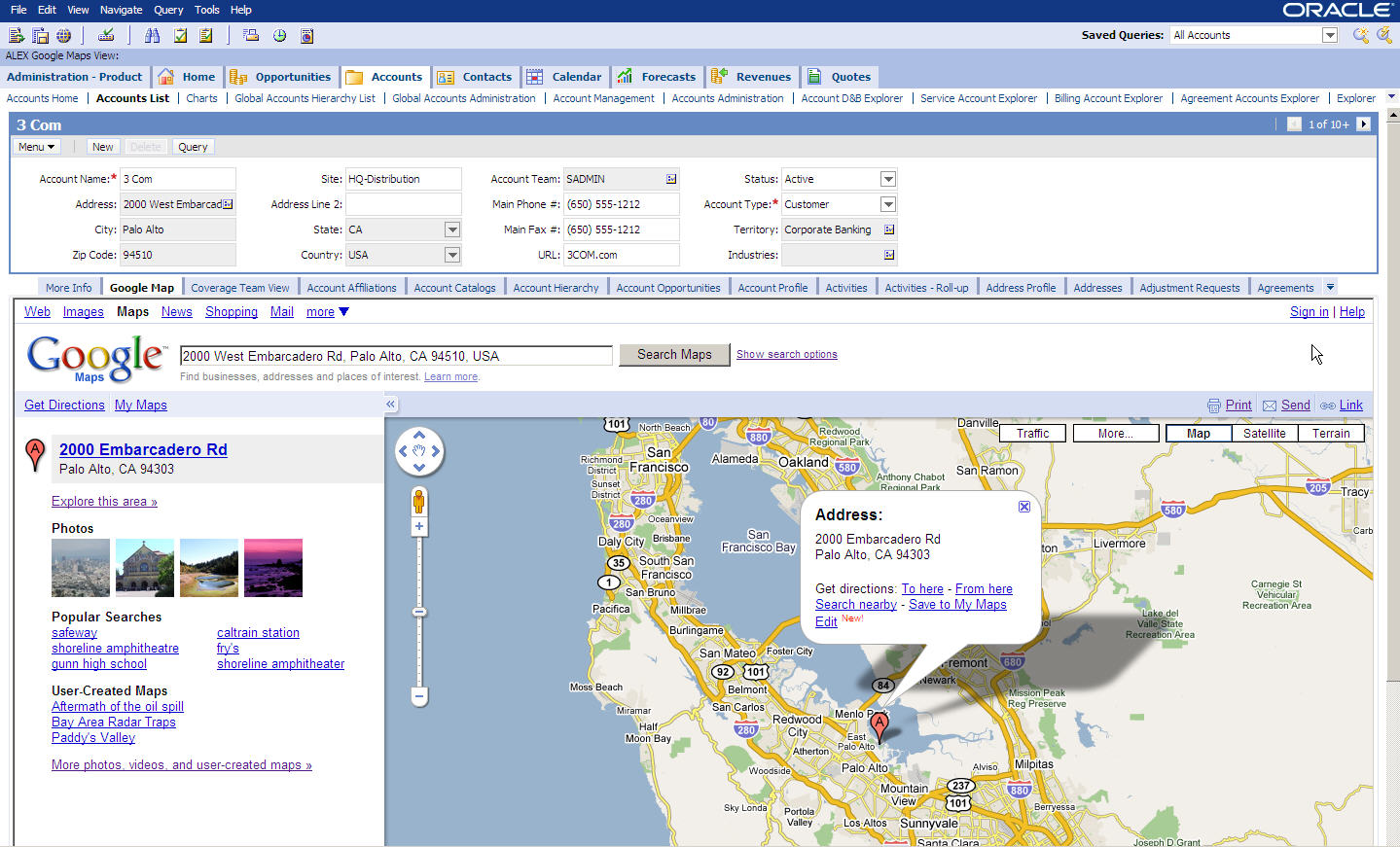Open the Tools menu
This screenshot has height=847, width=1400.
[x=207, y=10]
